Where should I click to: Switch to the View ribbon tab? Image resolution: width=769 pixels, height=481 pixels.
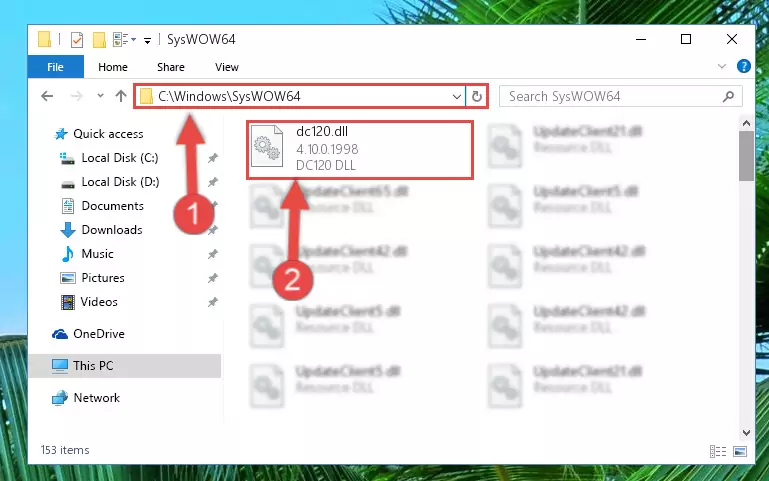click(x=227, y=67)
